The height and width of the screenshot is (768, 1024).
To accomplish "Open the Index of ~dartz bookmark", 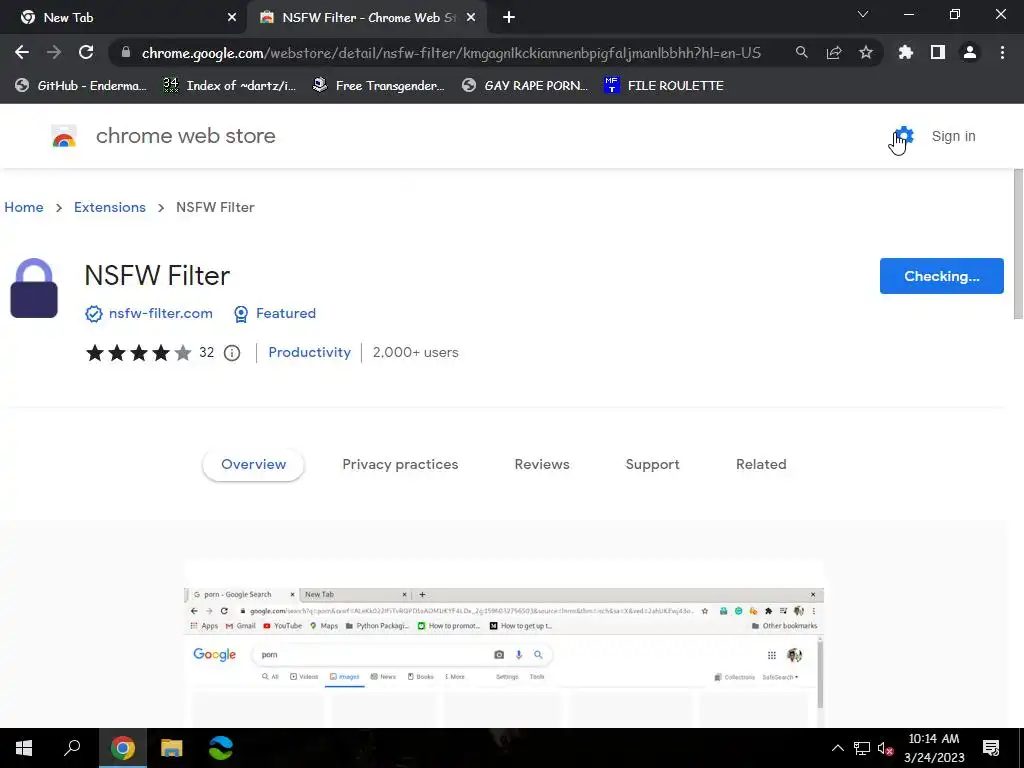I will 229,86.
